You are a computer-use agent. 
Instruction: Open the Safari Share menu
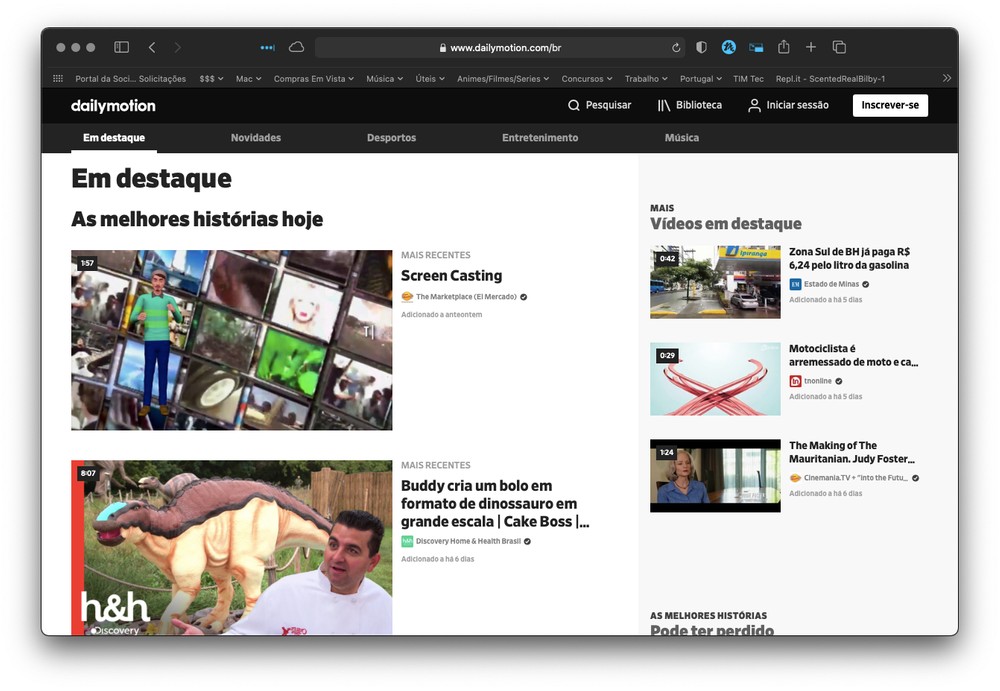point(784,47)
